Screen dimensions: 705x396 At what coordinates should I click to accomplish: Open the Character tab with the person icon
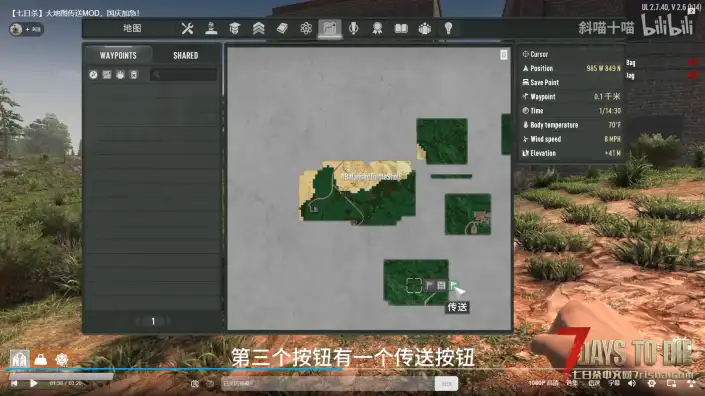(x=211, y=28)
